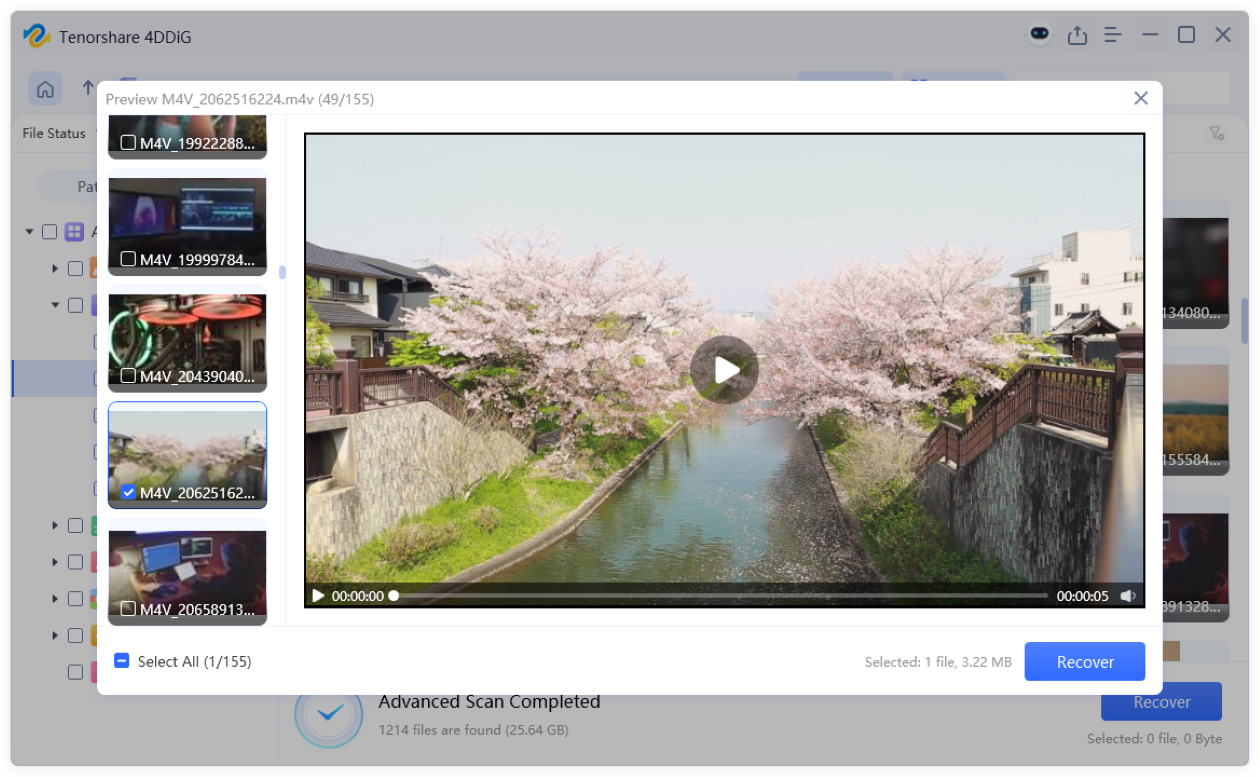1260x777 pixels.
Task: Click the Recover button in the preview dialog
Action: [1084, 661]
